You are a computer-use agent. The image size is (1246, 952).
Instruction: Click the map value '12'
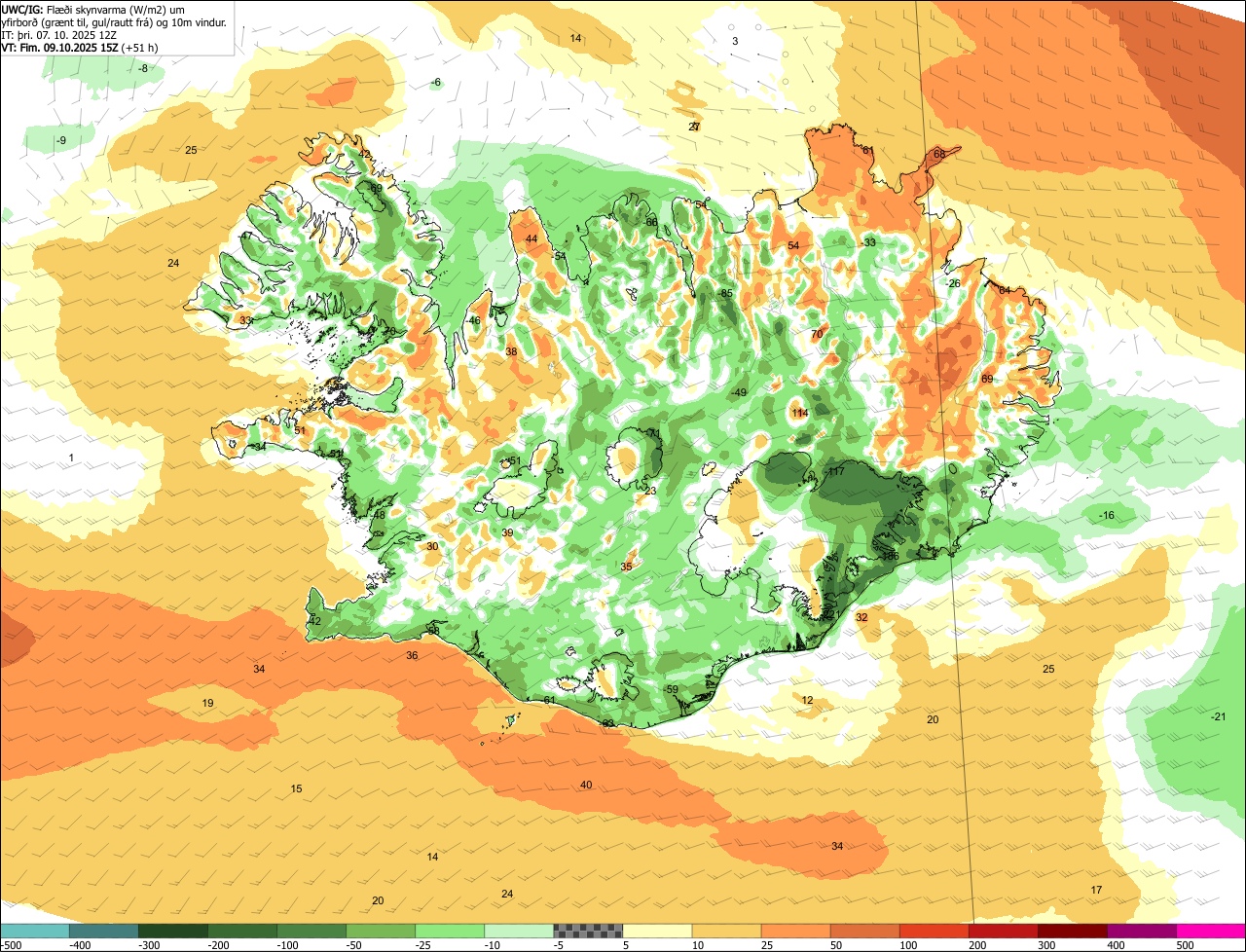point(807,700)
